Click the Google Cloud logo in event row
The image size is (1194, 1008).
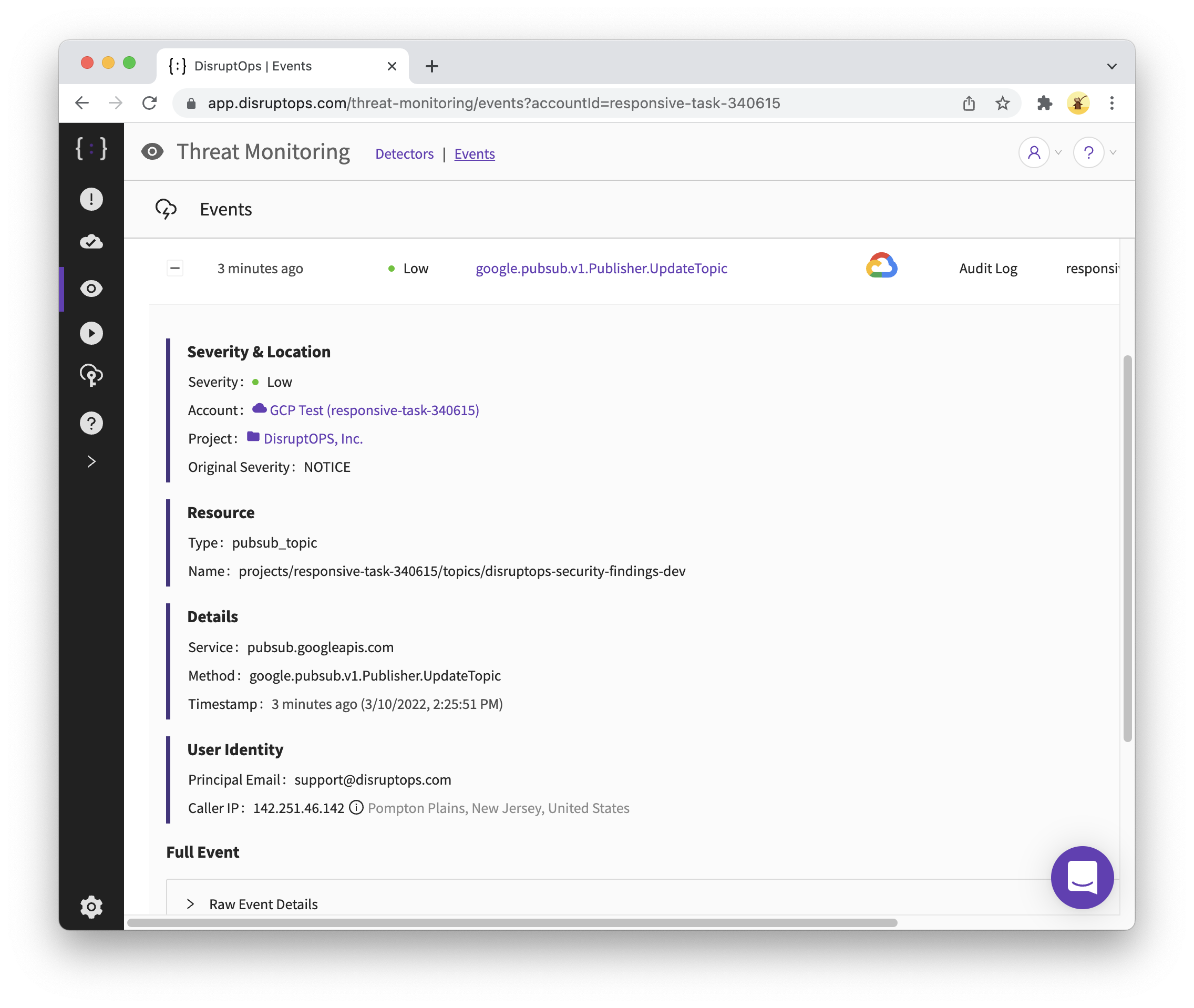(x=881, y=266)
